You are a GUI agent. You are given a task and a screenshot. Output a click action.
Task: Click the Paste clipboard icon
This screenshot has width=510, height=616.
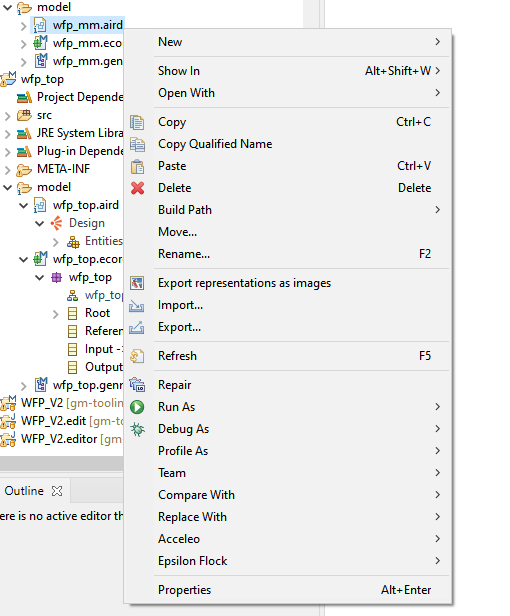pos(137,167)
